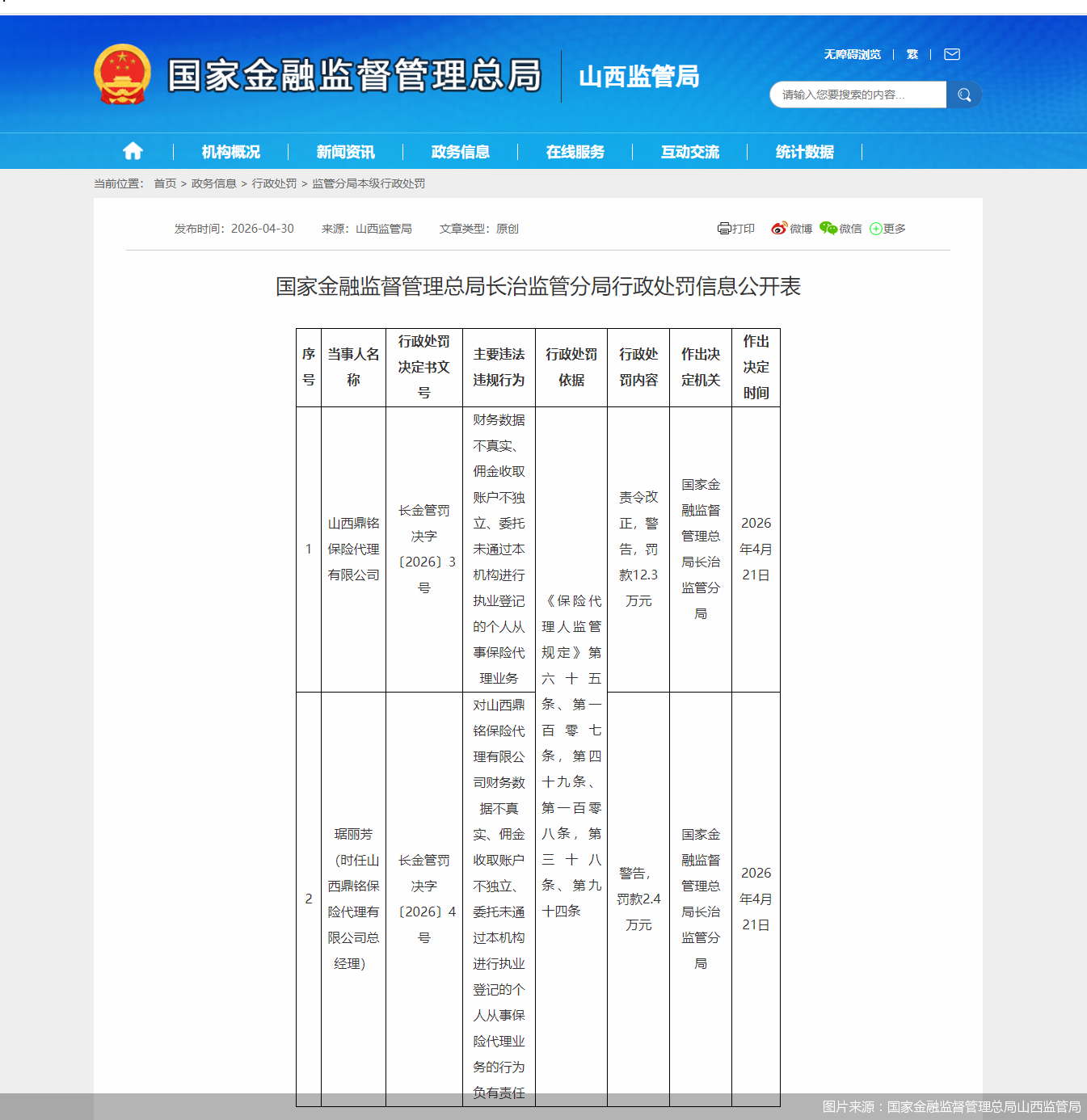Click the 国家金融监督管理总局 site title
Image resolution: width=1087 pixels, height=1120 pixels.
355,75
